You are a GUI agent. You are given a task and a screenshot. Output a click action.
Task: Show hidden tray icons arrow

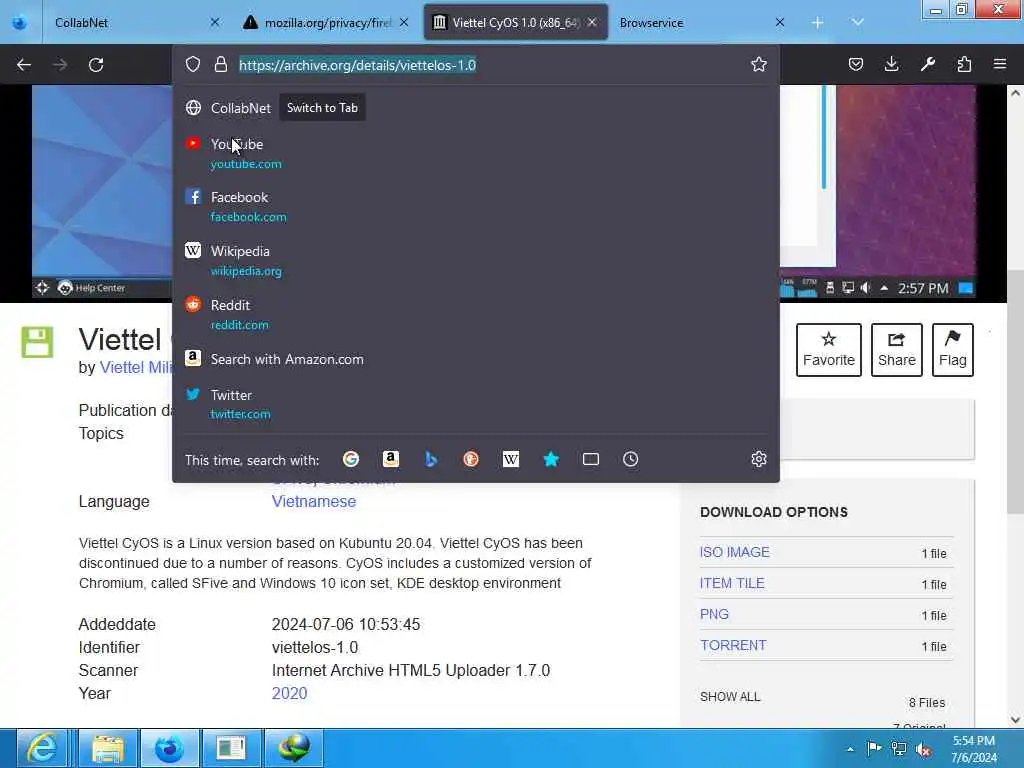(x=850, y=749)
